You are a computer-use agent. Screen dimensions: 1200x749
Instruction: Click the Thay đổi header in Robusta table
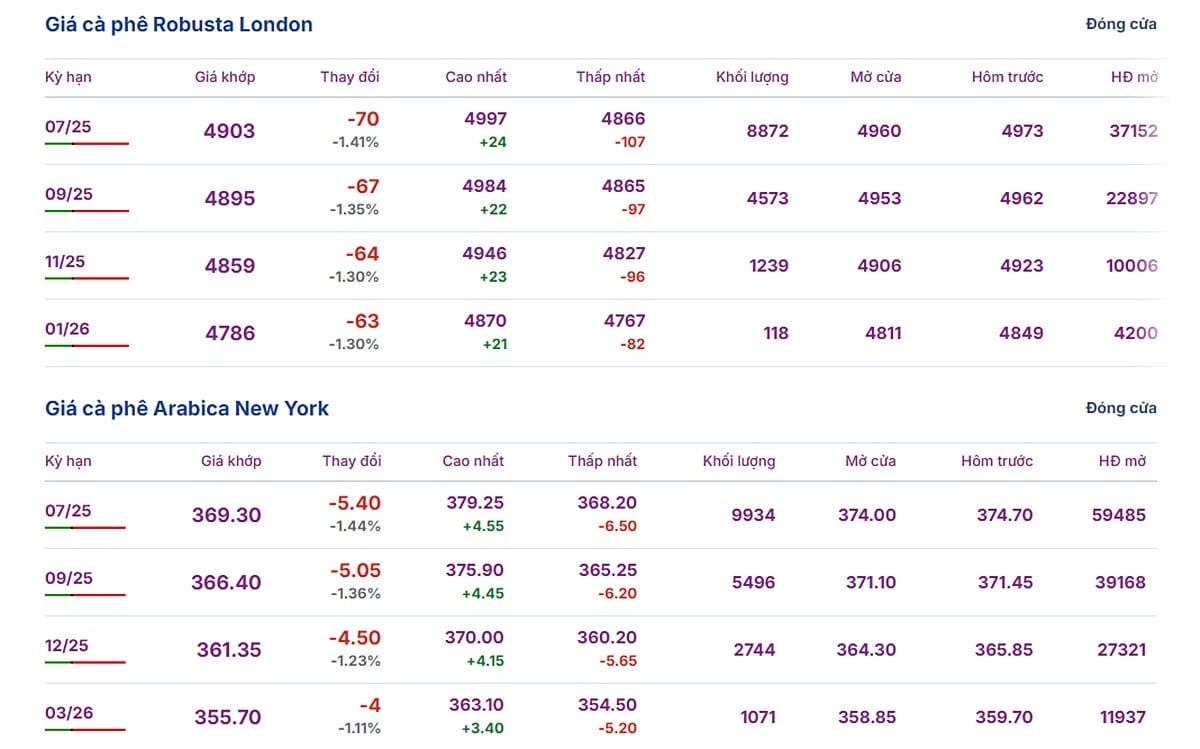[x=350, y=77]
